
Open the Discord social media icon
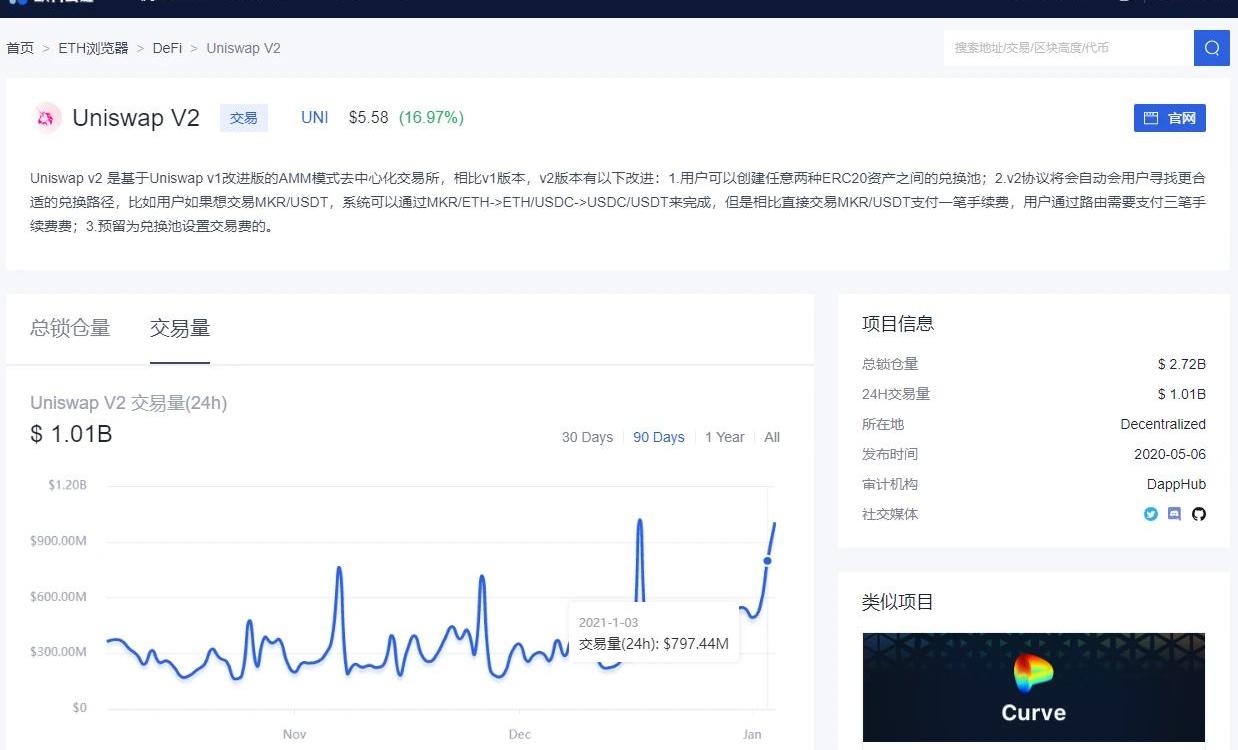click(1175, 514)
